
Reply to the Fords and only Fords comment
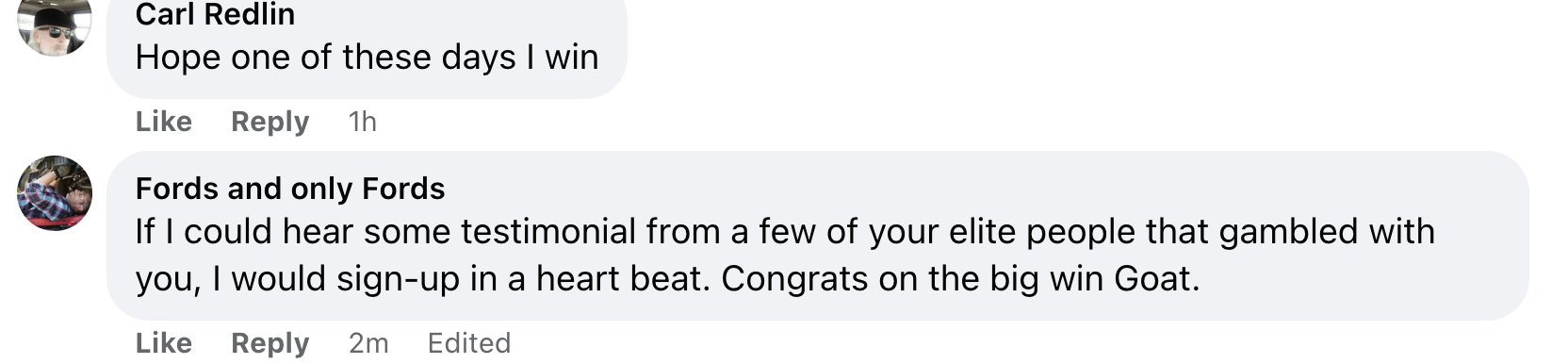coord(270,343)
